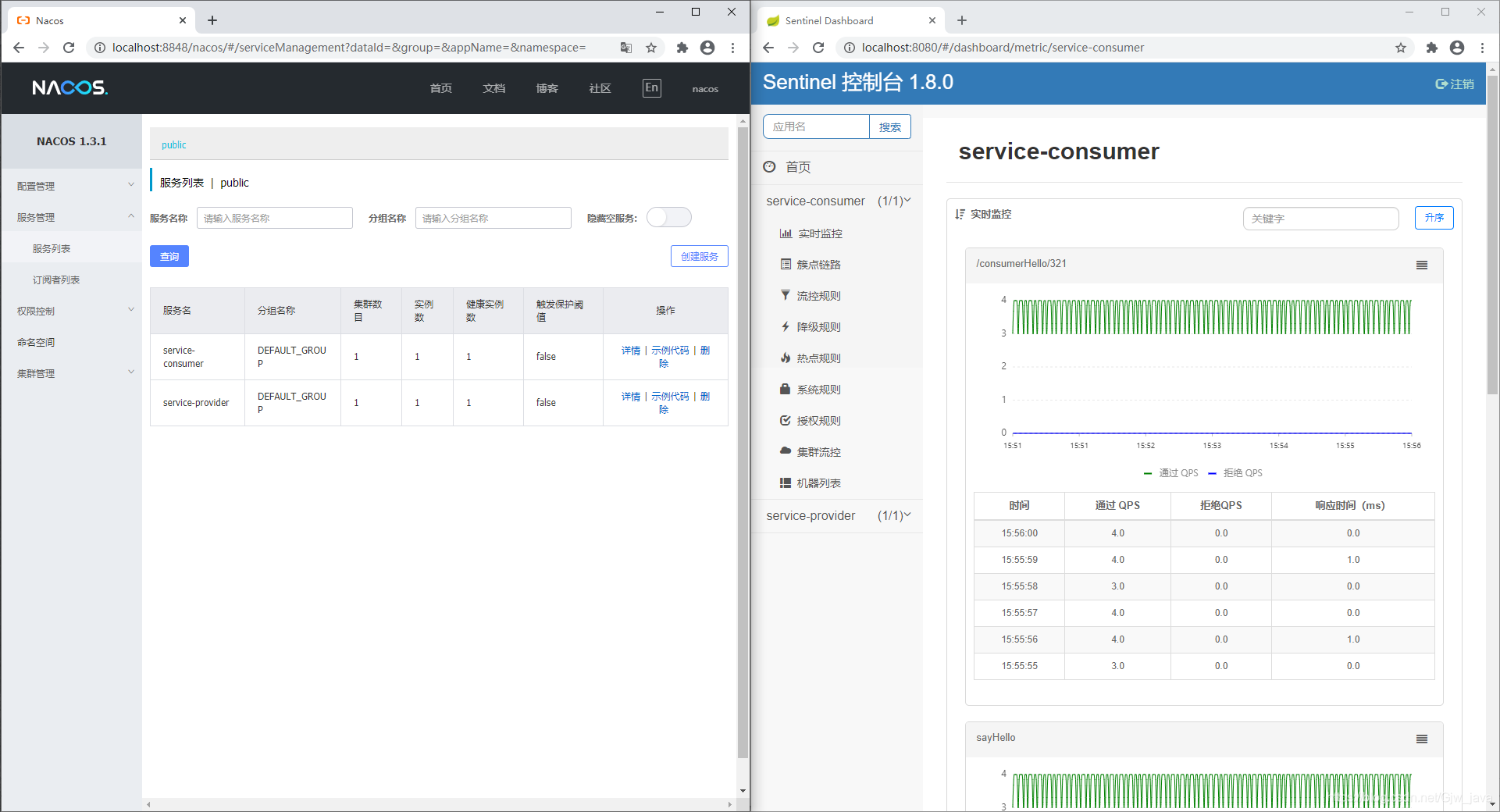Viewport: 1500px width, 812px height.
Task: Reload the Sentinel Dashboard page
Action: [x=818, y=48]
